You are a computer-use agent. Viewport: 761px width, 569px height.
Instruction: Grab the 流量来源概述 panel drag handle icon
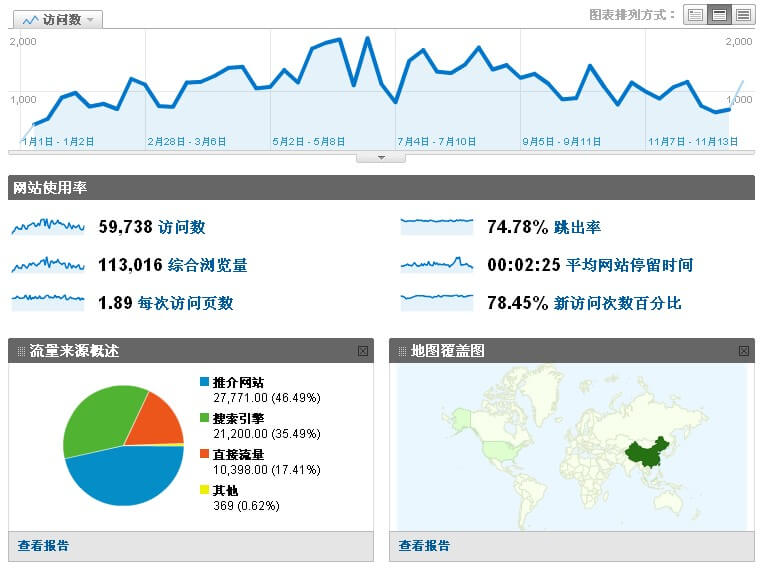(21, 351)
